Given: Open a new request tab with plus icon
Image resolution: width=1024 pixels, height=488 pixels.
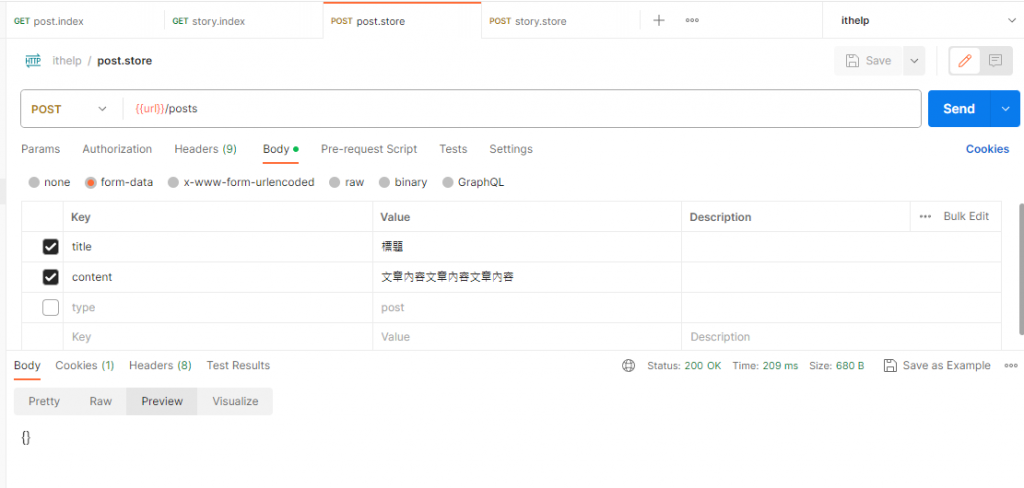Looking at the screenshot, I should click(x=659, y=20).
